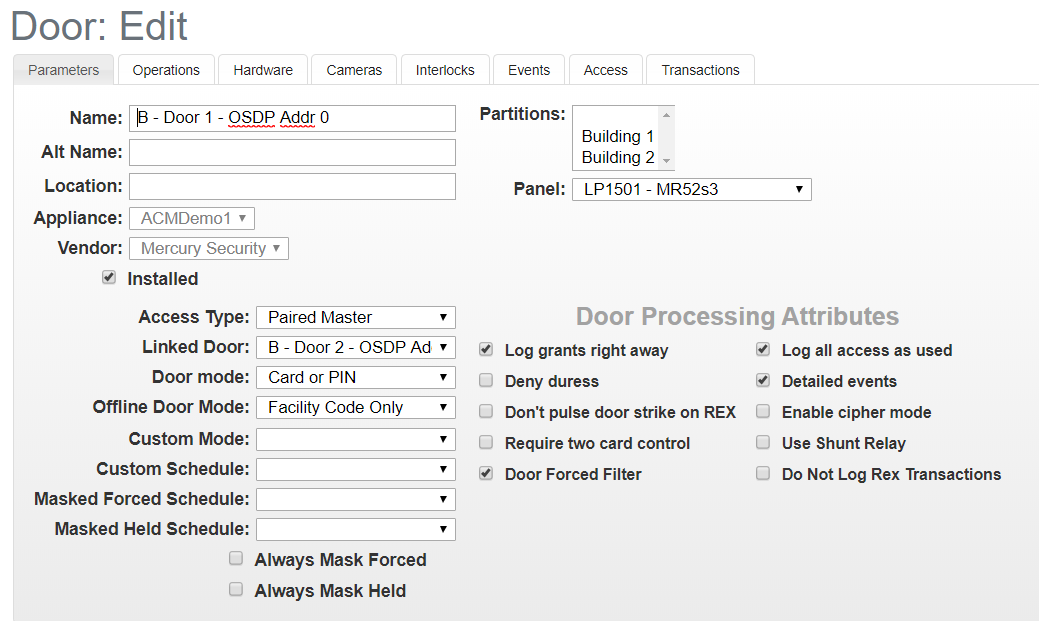Open the Hardware tab
Image resolution: width=1039 pixels, height=621 pixels.
(x=262, y=69)
